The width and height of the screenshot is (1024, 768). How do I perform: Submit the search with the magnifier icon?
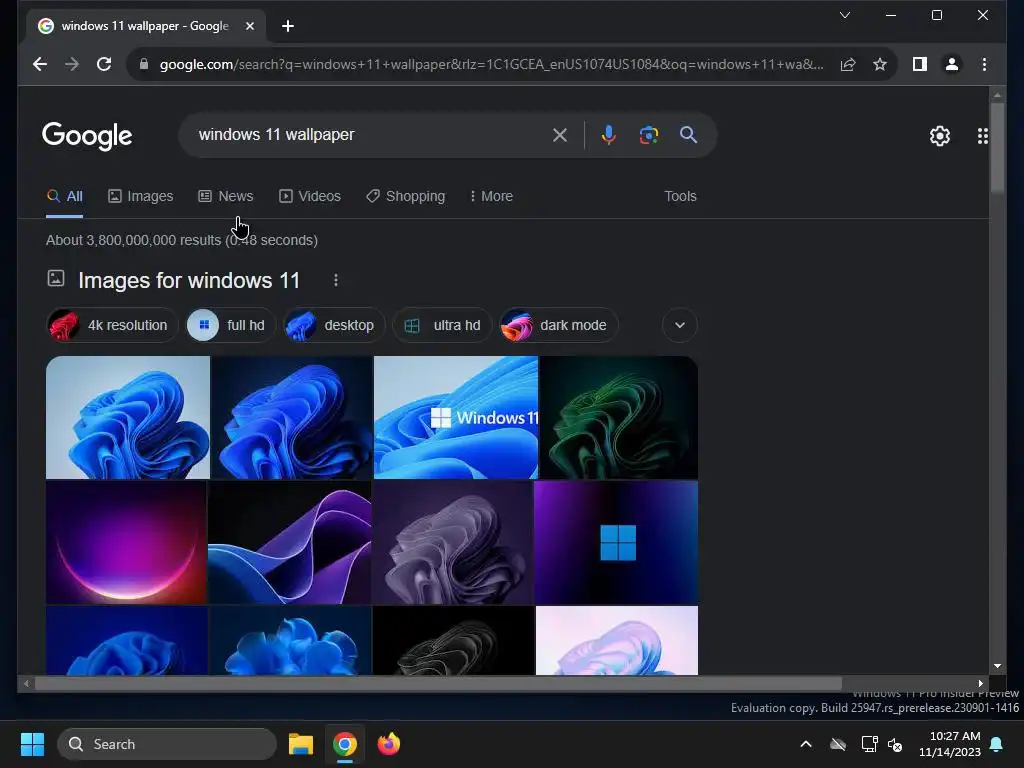pyautogui.click(x=688, y=135)
